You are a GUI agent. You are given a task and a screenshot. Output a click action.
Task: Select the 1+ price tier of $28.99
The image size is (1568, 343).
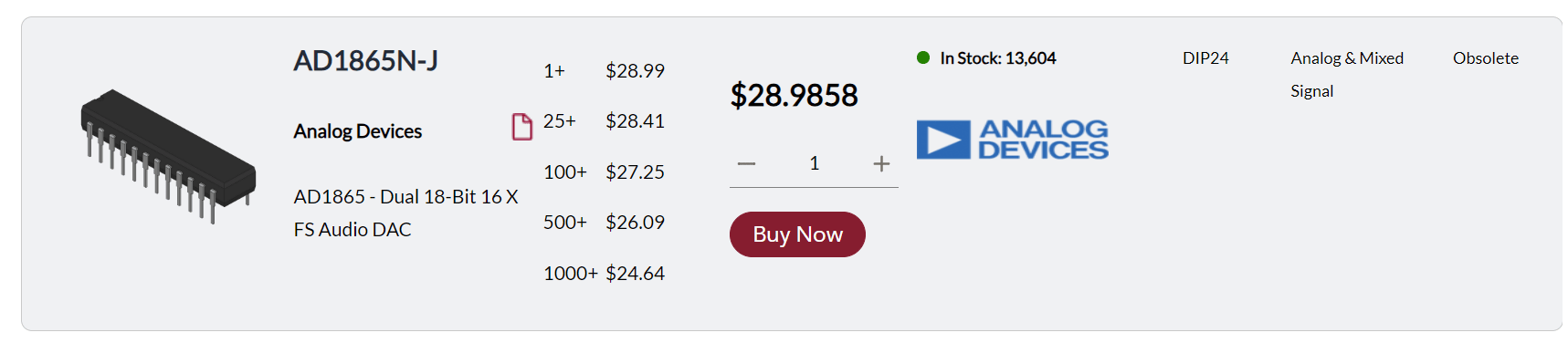point(604,71)
